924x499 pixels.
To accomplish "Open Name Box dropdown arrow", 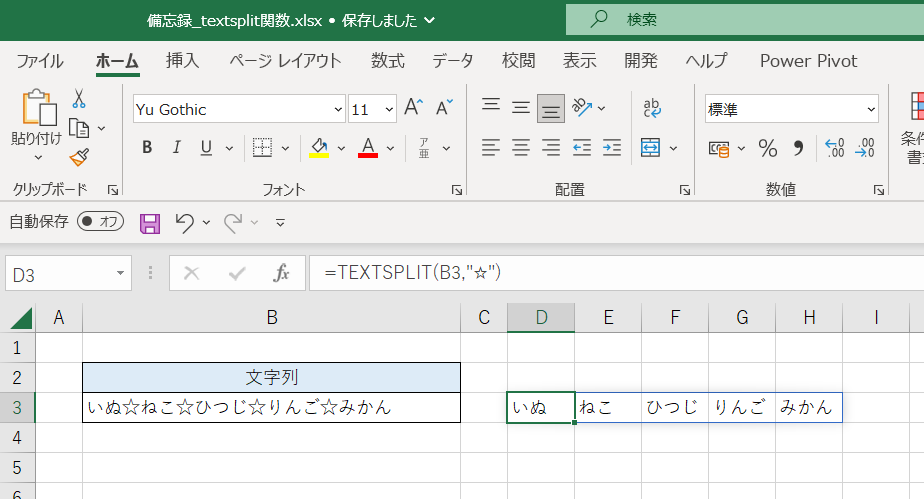I will (x=120, y=273).
